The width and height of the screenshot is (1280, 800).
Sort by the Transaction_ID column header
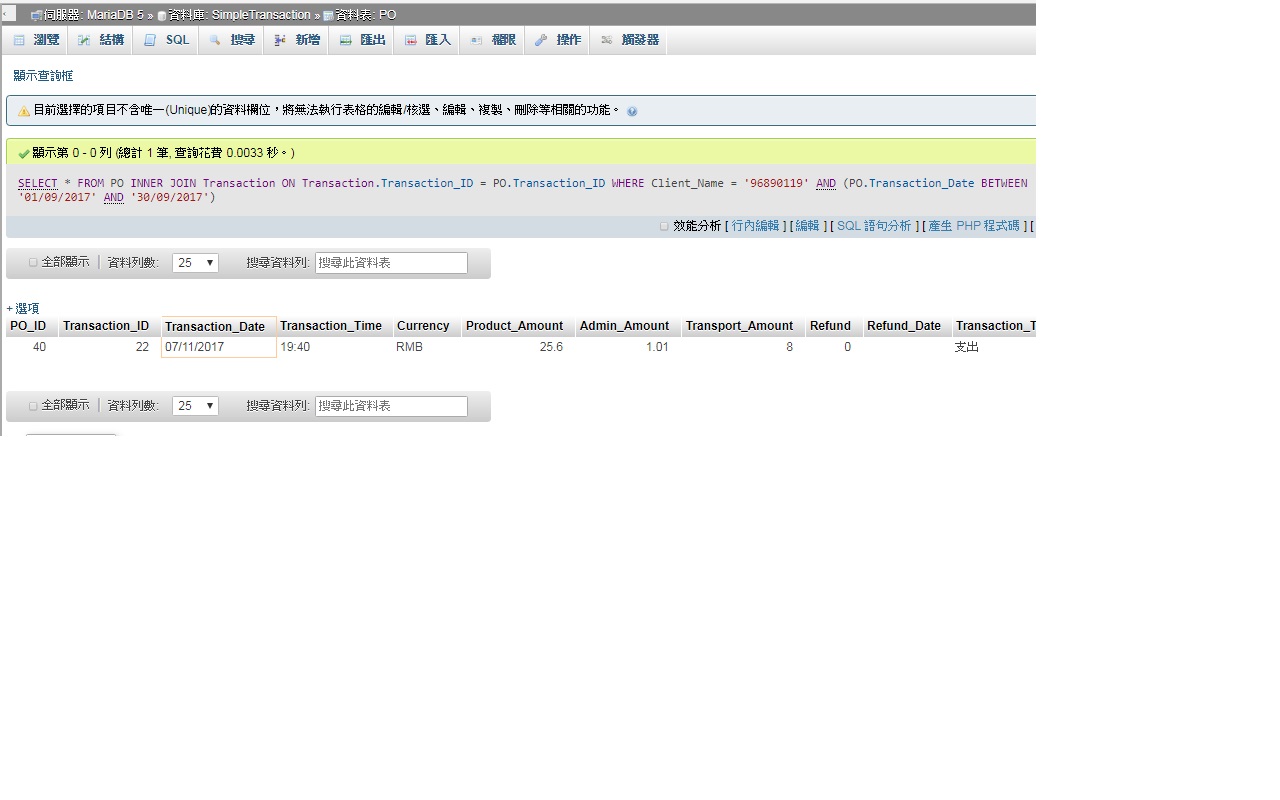tap(106, 326)
